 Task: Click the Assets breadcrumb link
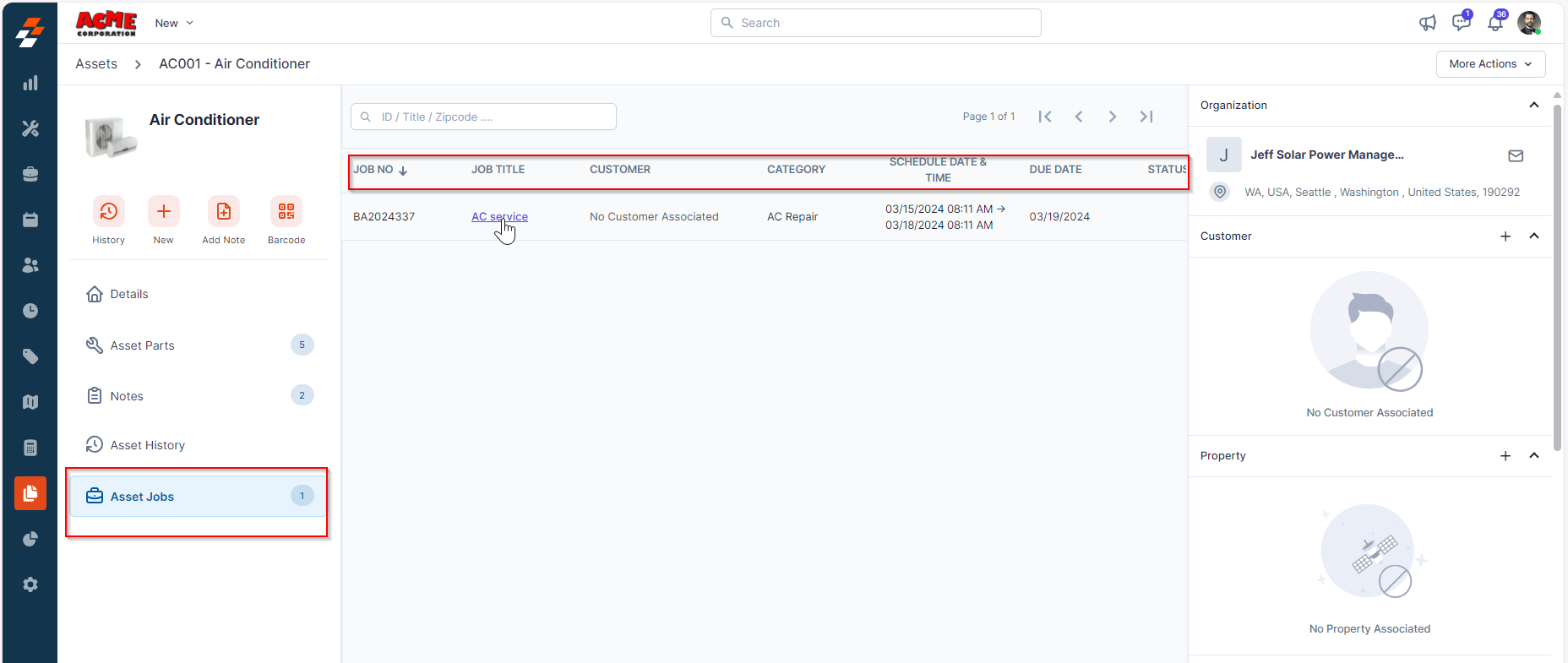pyautogui.click(x=96, y=64)
